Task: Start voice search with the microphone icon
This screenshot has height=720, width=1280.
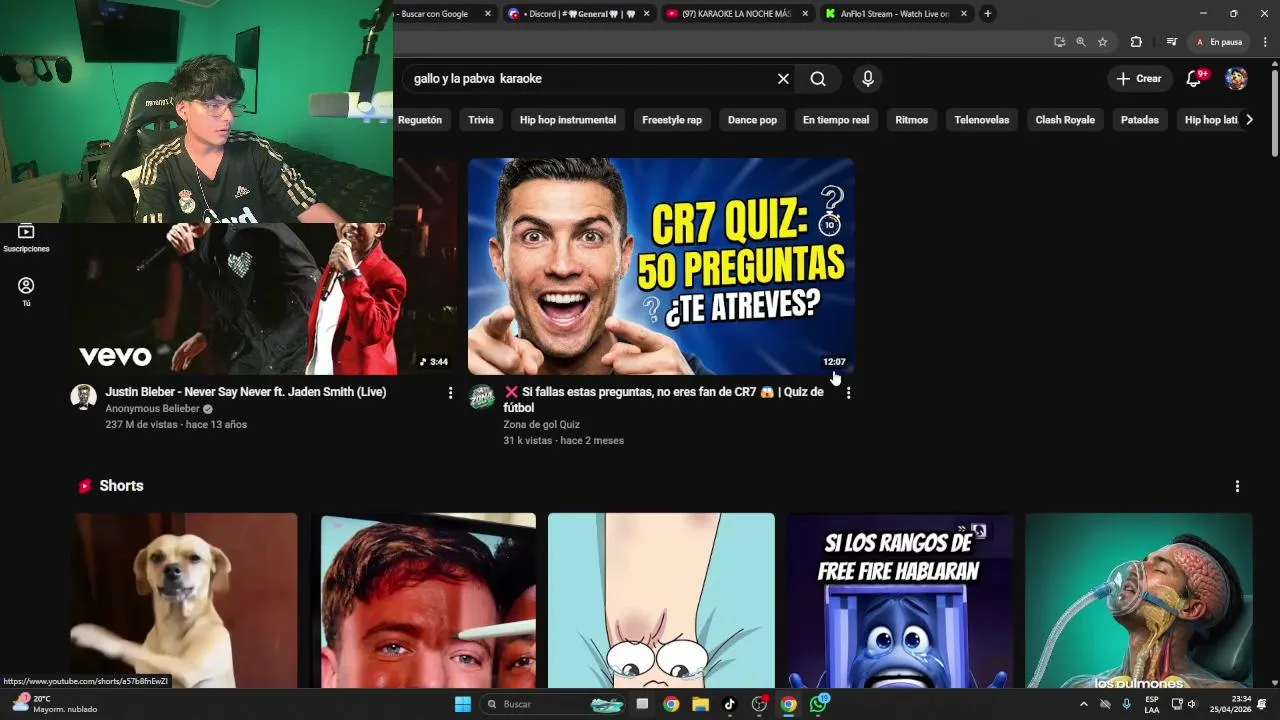Action: [867, 79]
